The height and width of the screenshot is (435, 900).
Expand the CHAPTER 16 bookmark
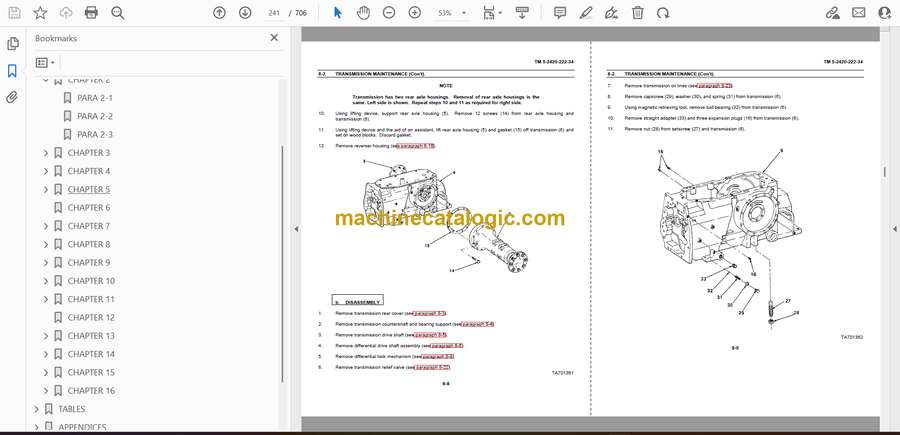pos(46,391)
